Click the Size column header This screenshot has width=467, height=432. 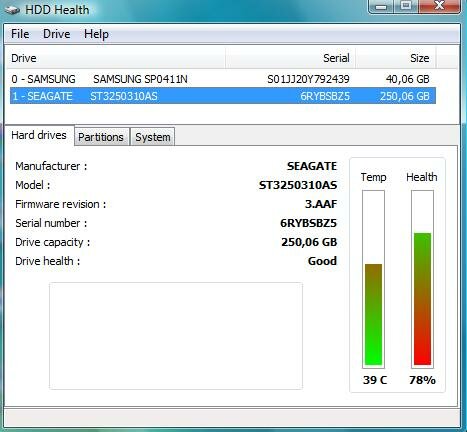point(396,58)
